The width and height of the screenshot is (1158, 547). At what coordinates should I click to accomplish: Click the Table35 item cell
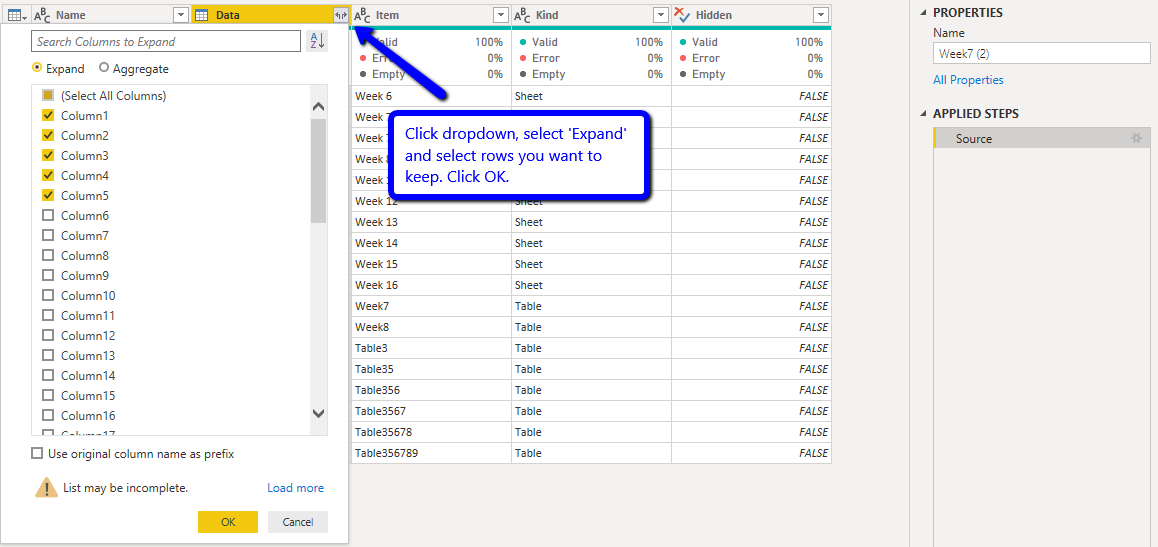(x=431, y=368)
